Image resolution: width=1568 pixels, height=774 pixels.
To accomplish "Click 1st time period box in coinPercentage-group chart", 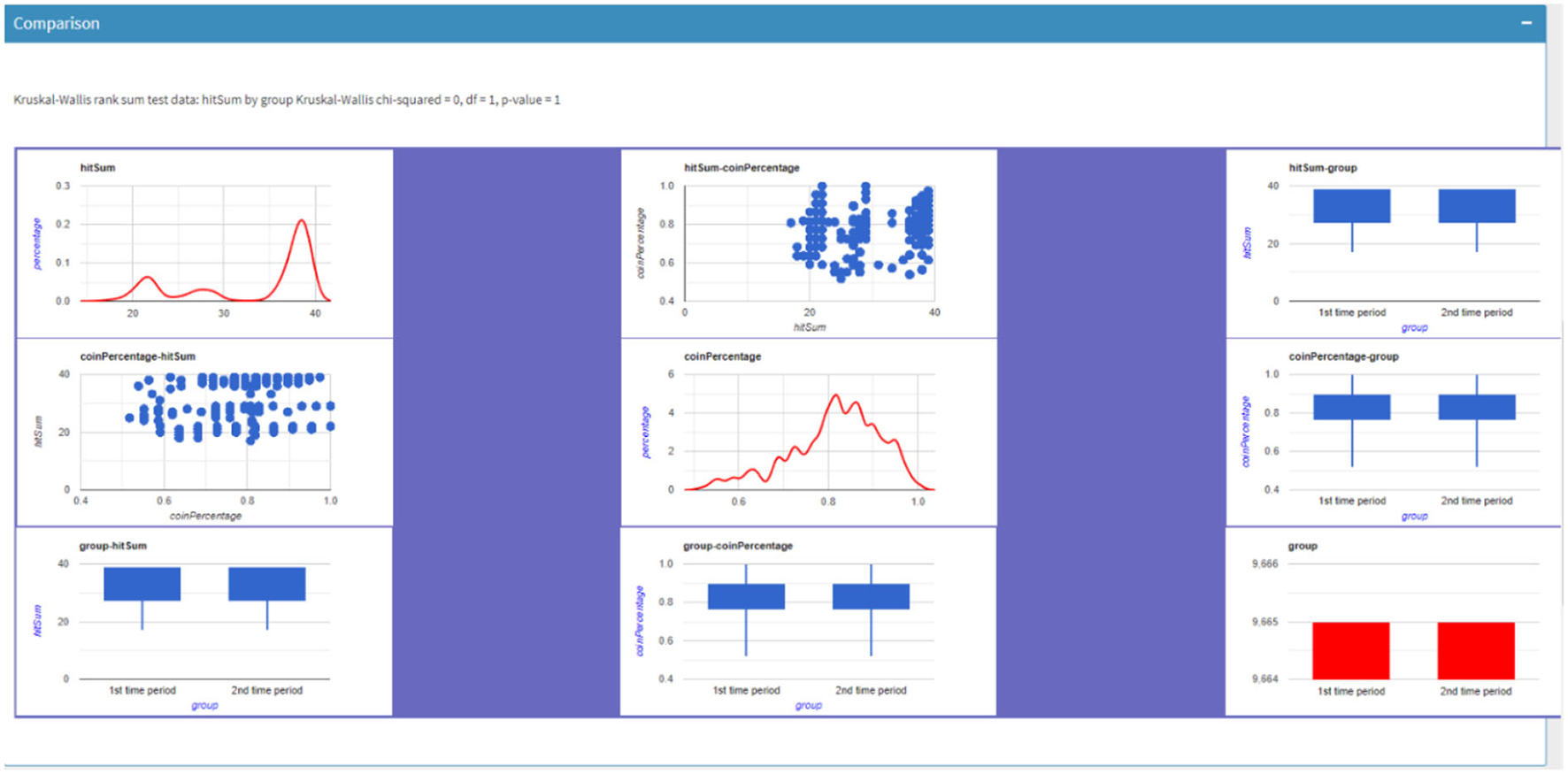I will click(x=1352, y=407).
